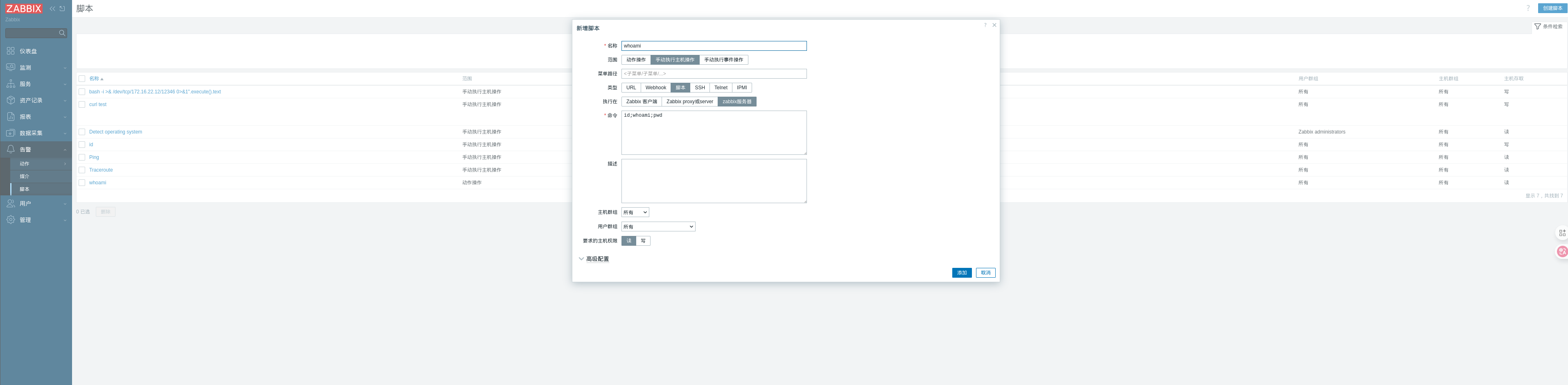Screen dimensions: 1568x385
Task: Collapse the 告警 menu chevron
Action: click(x=65, y=149)
